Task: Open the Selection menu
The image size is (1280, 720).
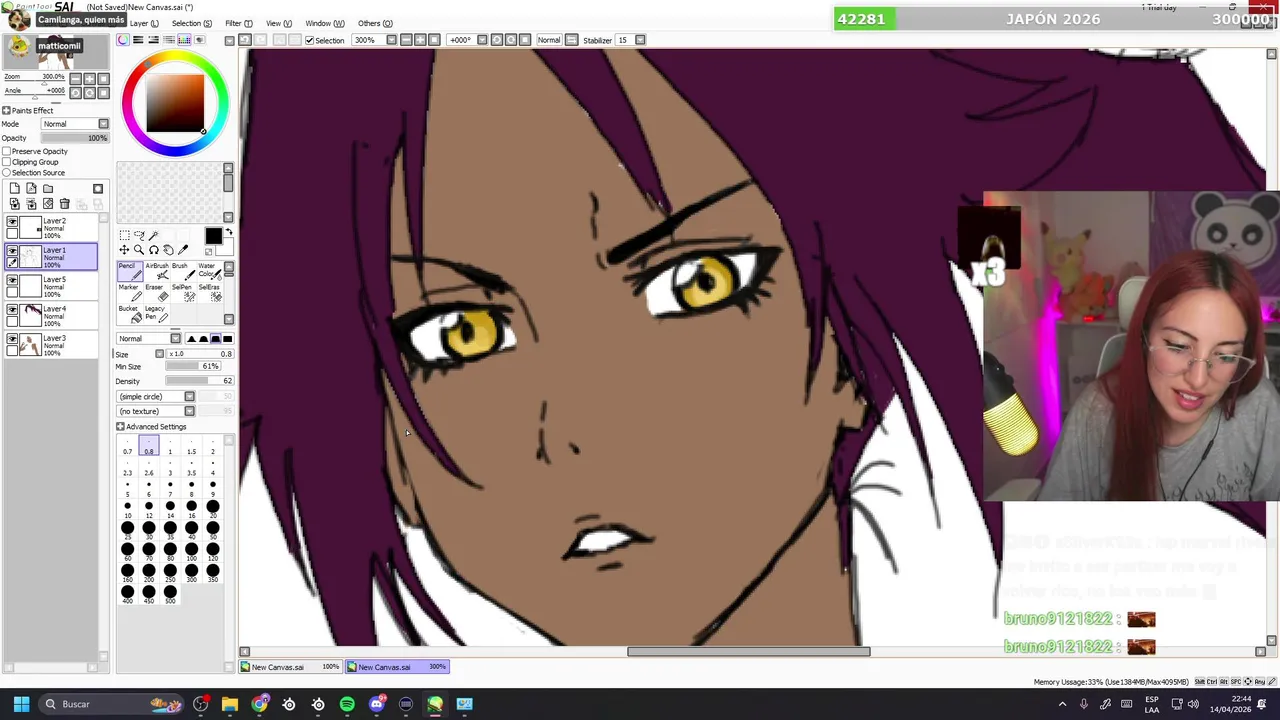Action: (x=191, y=23)
